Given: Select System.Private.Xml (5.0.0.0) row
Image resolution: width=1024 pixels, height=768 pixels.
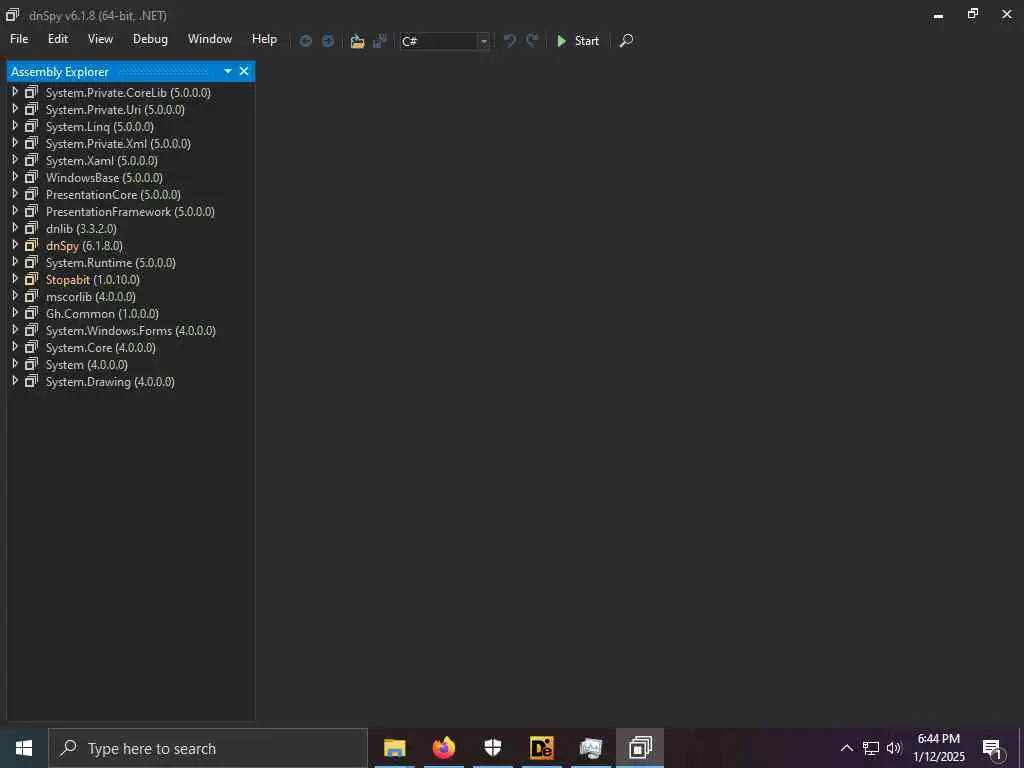Looking at the screenshot, I should pos(131,144).
